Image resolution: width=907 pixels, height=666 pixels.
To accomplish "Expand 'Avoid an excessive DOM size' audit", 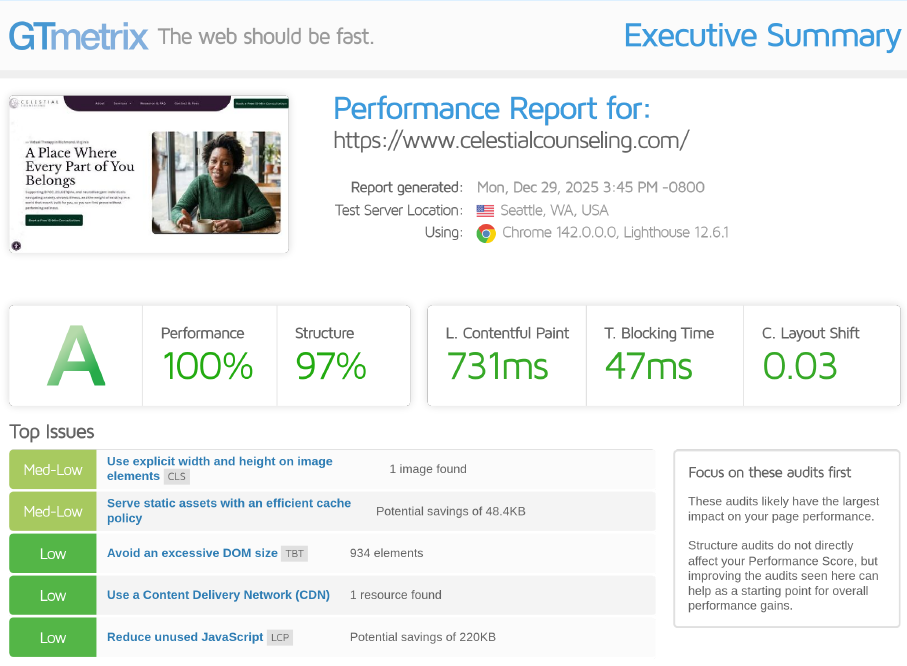I will pos(192,553).
